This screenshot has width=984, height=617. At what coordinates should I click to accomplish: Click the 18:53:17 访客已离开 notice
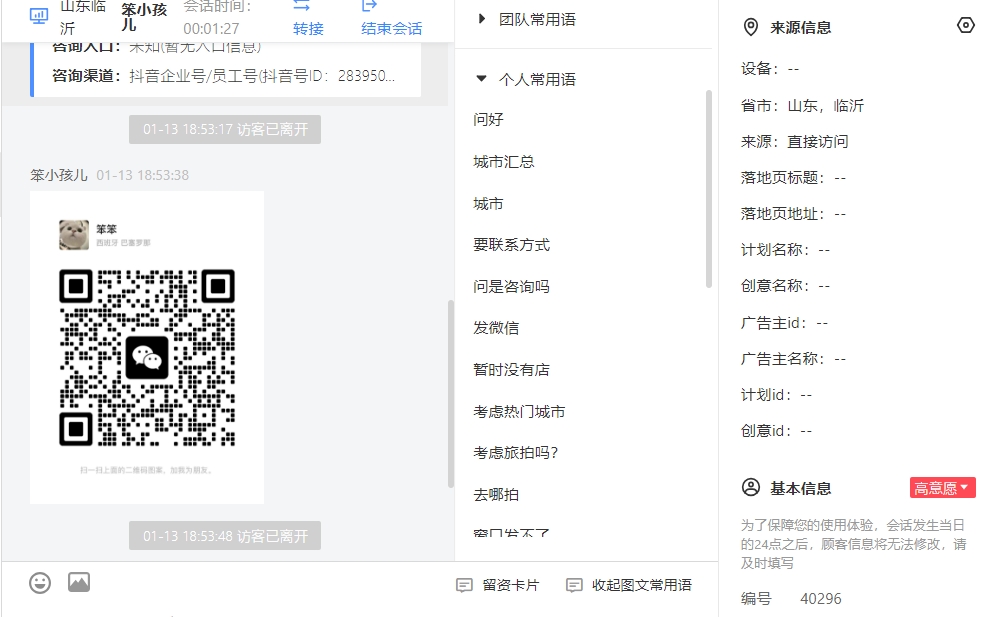[x=225, y=129]
